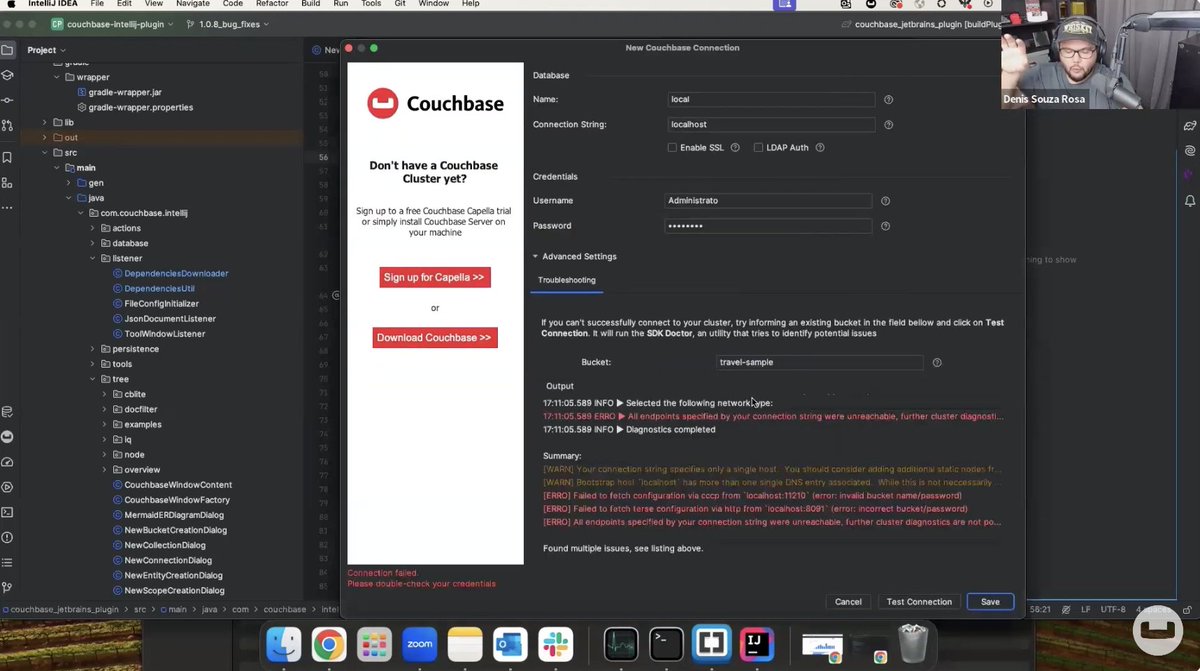Open the Gradle elephant icon on right sidebar
The image size is (1200, 671).
[x=1190, y=126]
